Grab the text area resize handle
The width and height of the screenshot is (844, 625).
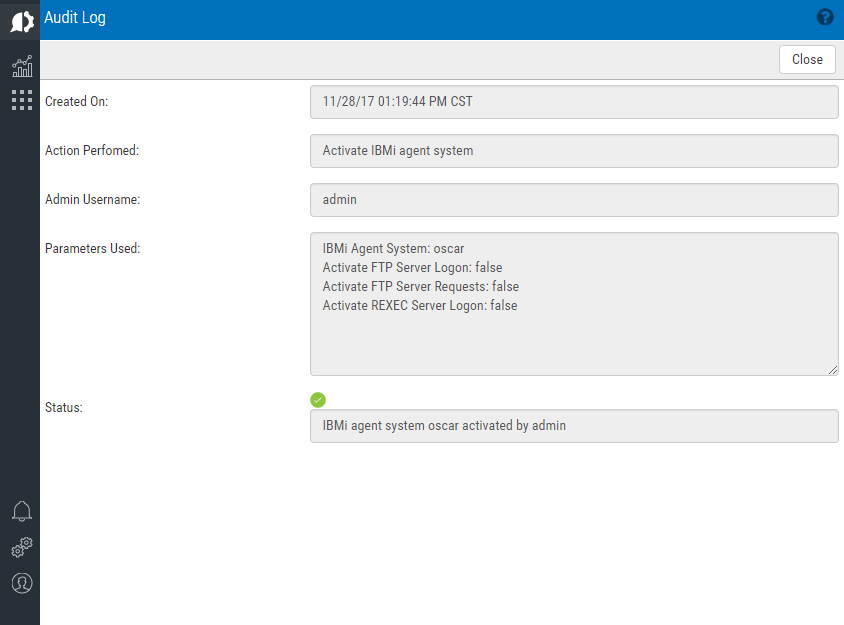[x=833, y=370]
